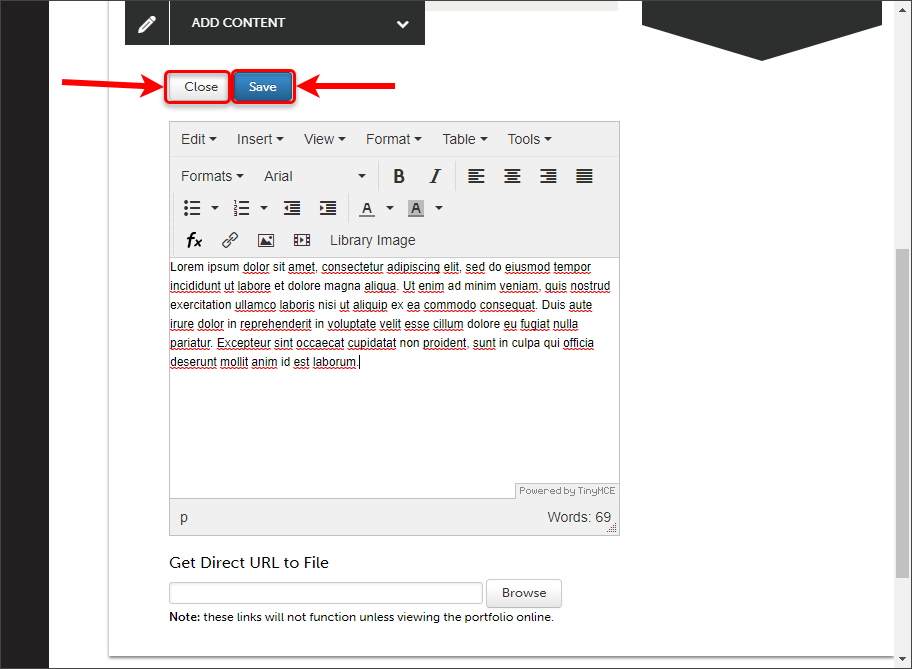Click Browse to pick a file
Image resolution: width=912 pixels, height=669 pixels.
pos(523,593)
